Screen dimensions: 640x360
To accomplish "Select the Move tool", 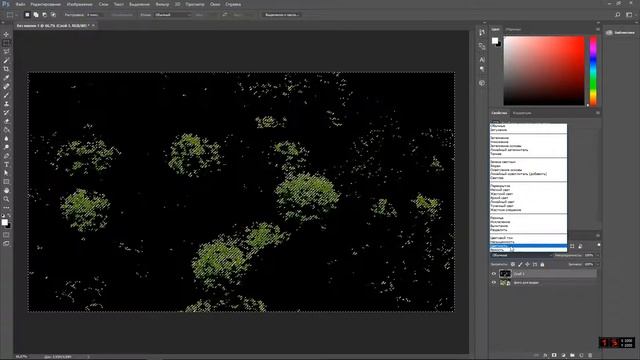I will tap(6, 34).
